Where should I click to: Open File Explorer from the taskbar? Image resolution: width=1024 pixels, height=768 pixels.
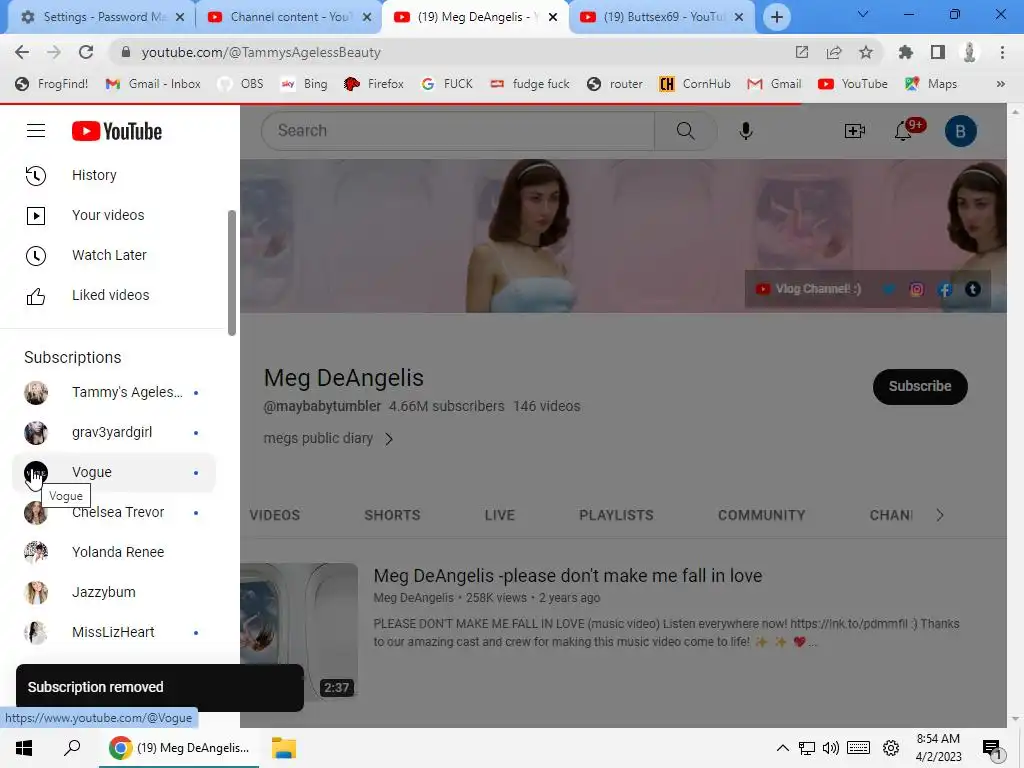(x=283, y=748)
